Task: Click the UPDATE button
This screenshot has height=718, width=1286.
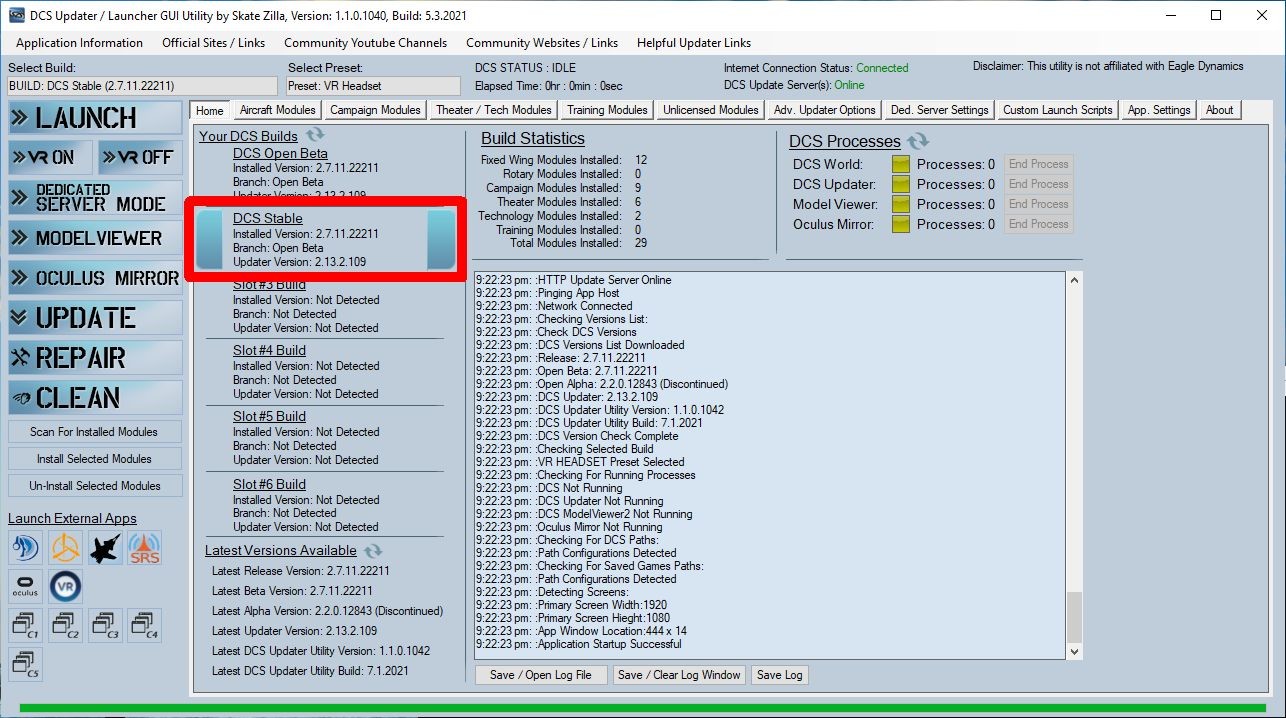Action: point(96,317)
